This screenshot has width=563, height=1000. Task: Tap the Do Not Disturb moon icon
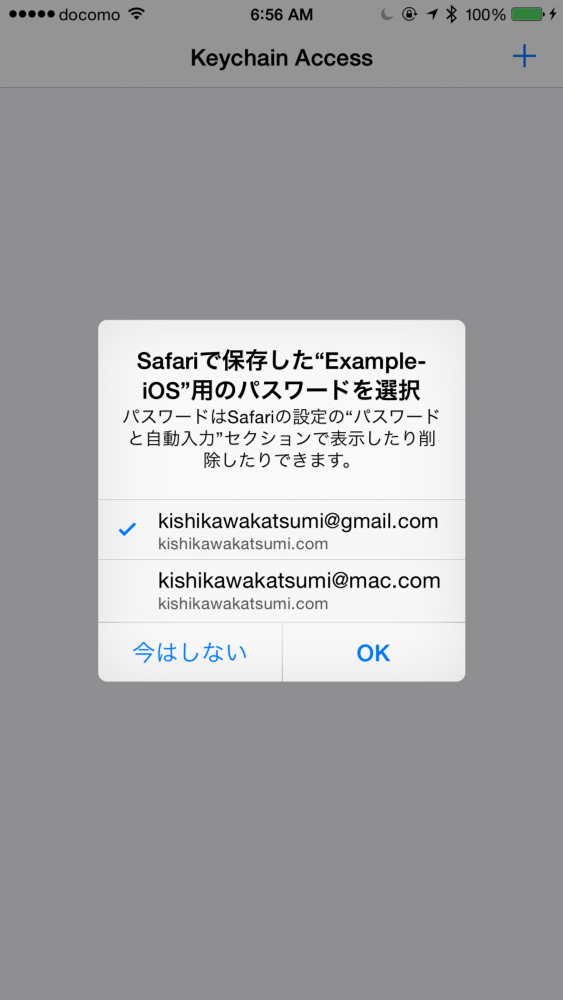coord(387,14)
